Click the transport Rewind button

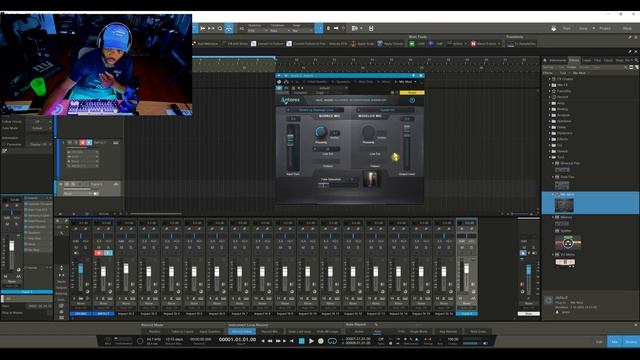point(270,341)
